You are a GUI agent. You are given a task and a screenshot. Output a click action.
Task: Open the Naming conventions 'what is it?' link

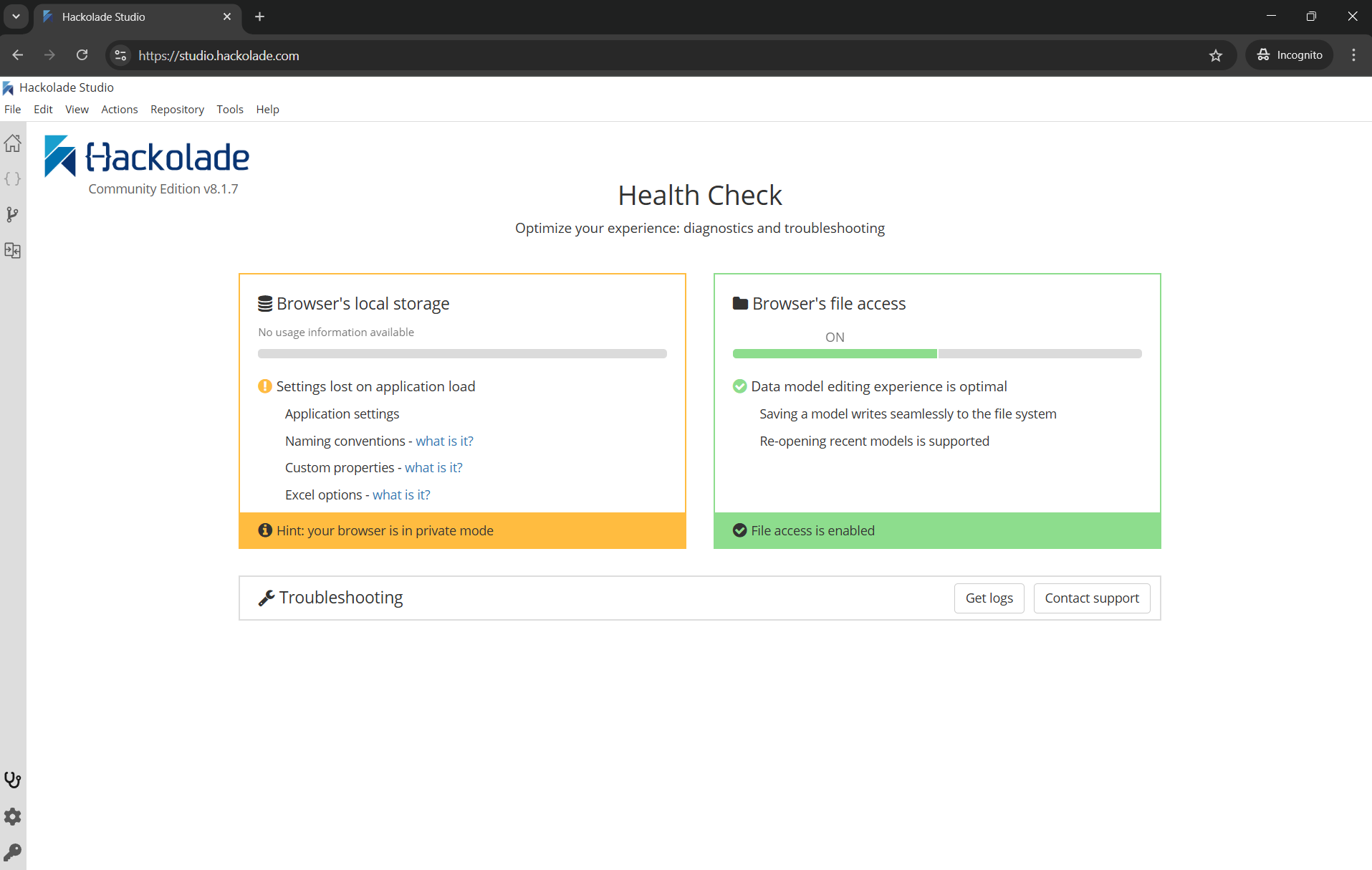(x=443, y=441)
